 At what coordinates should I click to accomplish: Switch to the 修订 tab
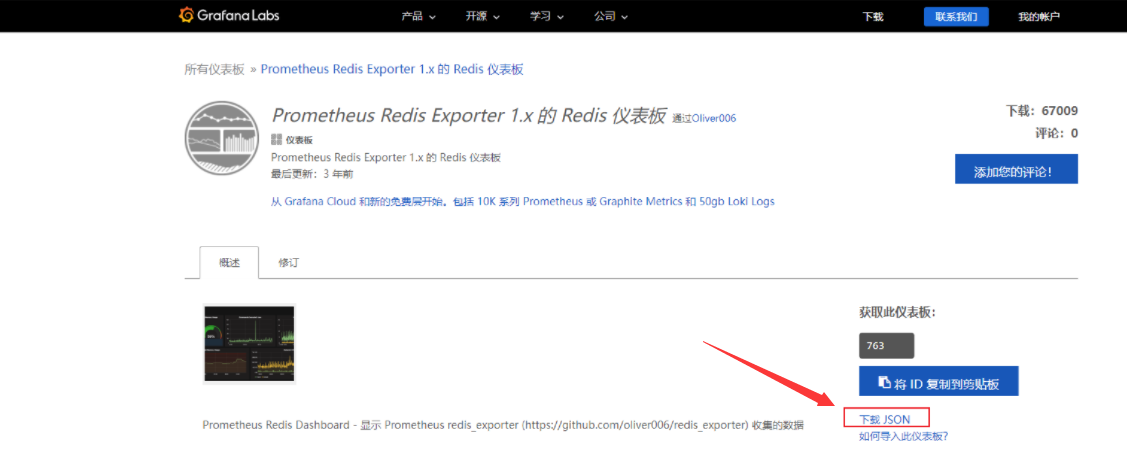[x=288, y=262]
